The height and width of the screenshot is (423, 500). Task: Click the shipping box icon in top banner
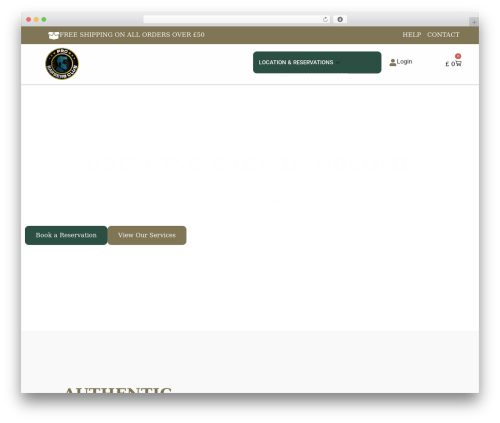pyautogui.click(x=53, y=35)
